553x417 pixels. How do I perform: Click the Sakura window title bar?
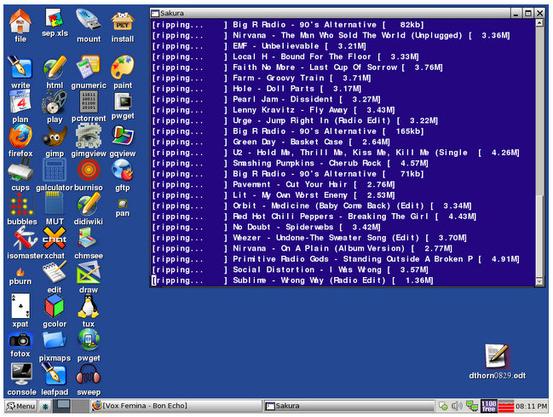(331, 13)
